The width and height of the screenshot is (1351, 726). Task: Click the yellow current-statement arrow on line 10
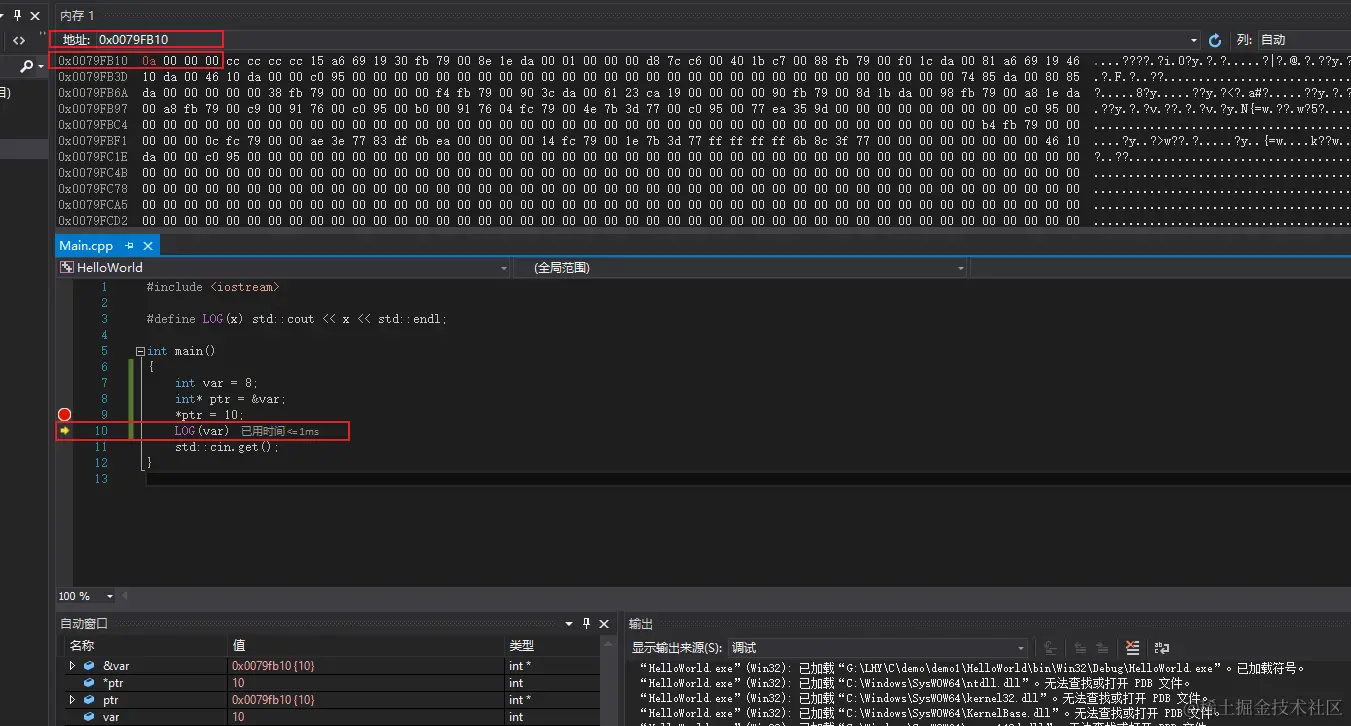click(65, 431)
